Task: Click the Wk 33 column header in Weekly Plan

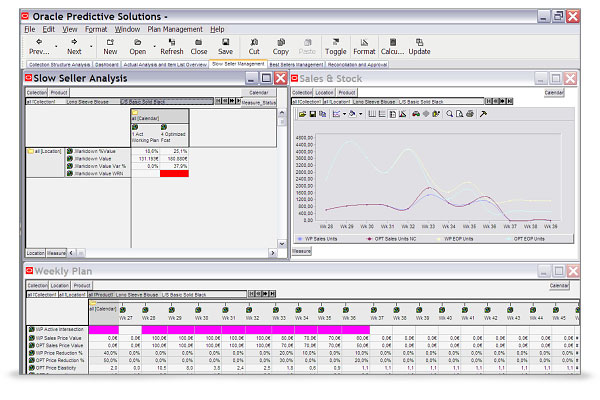Action: 279,313
